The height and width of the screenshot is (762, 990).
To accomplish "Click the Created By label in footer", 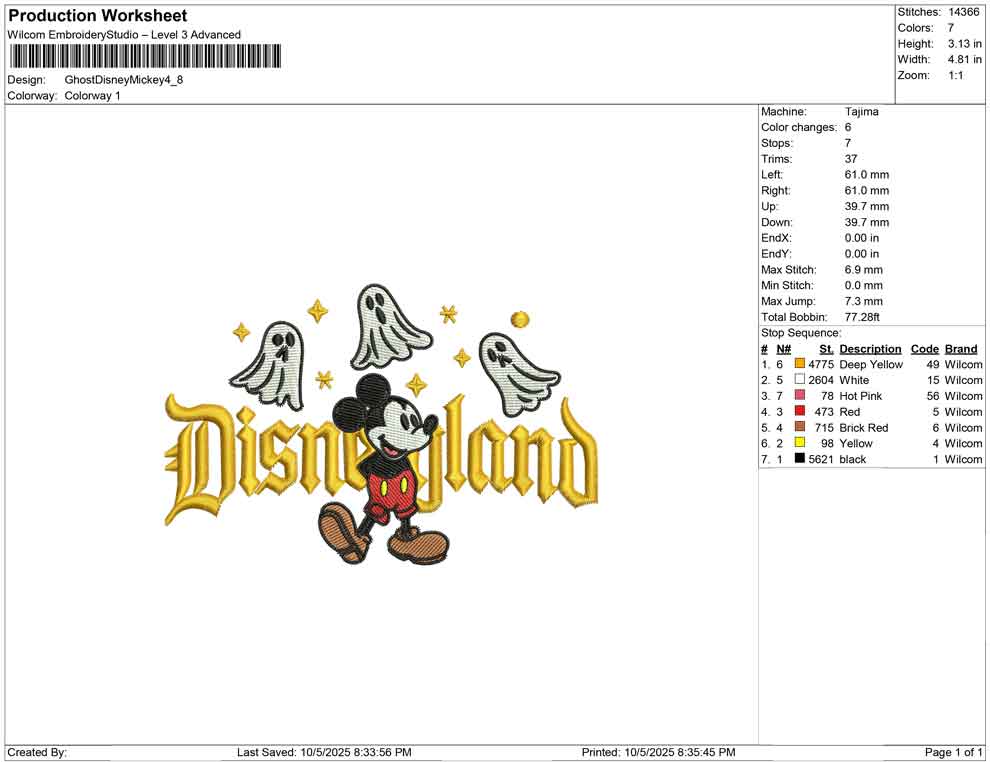I will click(37, 752).
